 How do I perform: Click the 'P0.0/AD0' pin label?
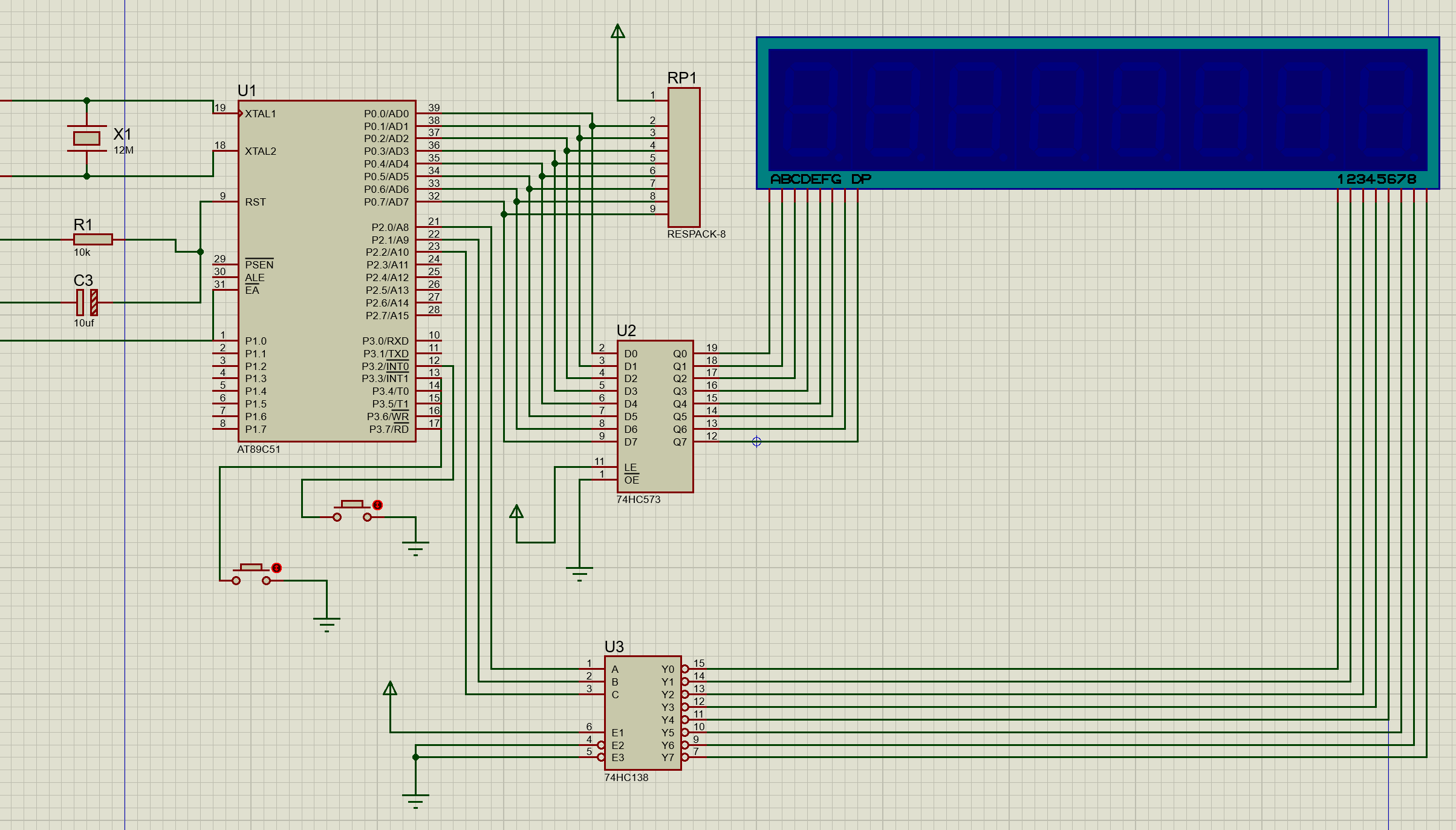pyautogui.click(x=386, y=114)
